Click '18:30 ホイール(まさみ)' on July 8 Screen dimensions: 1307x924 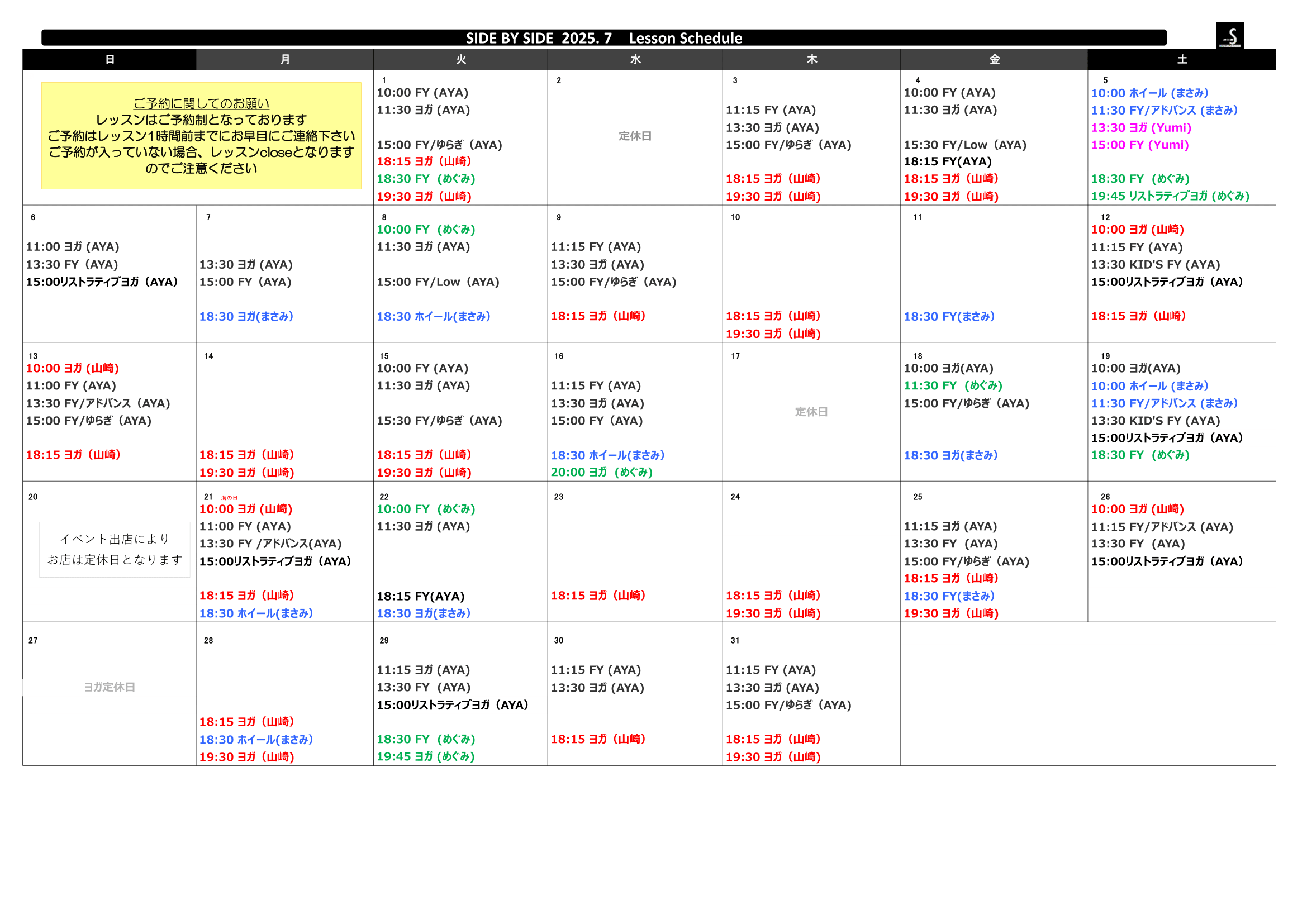[433, 316]
